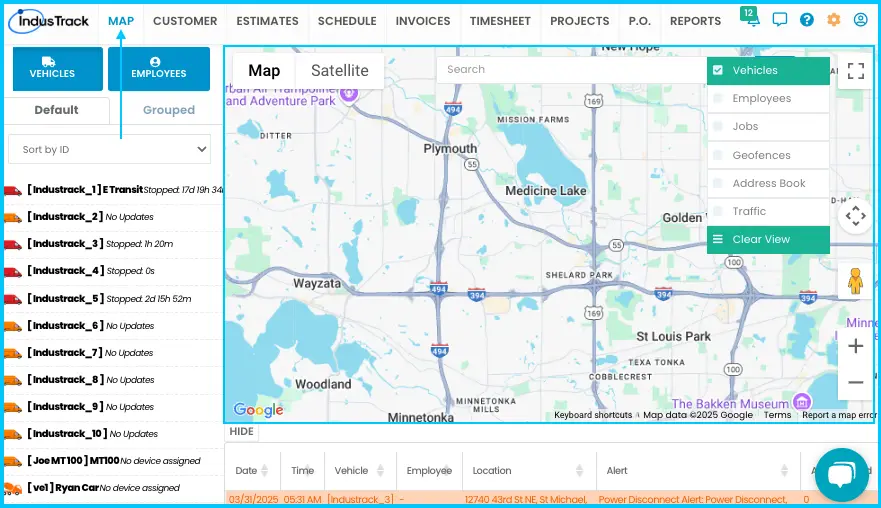
Task: Open the REPORTS menu item
Action: coord(696,21)
